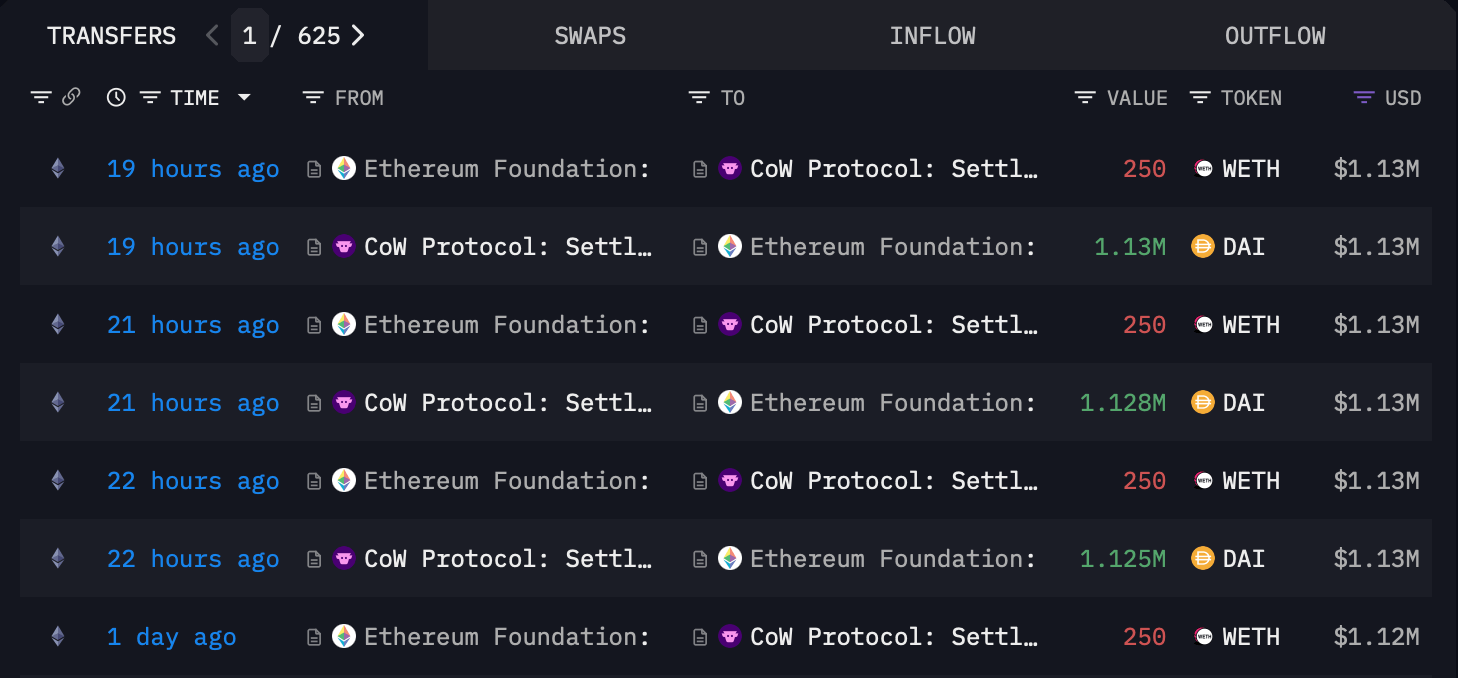This screenshot has height=678, width=1458.
Task: Click the Ethereum chain icon on the first row
Action: [x=57, y=168]
